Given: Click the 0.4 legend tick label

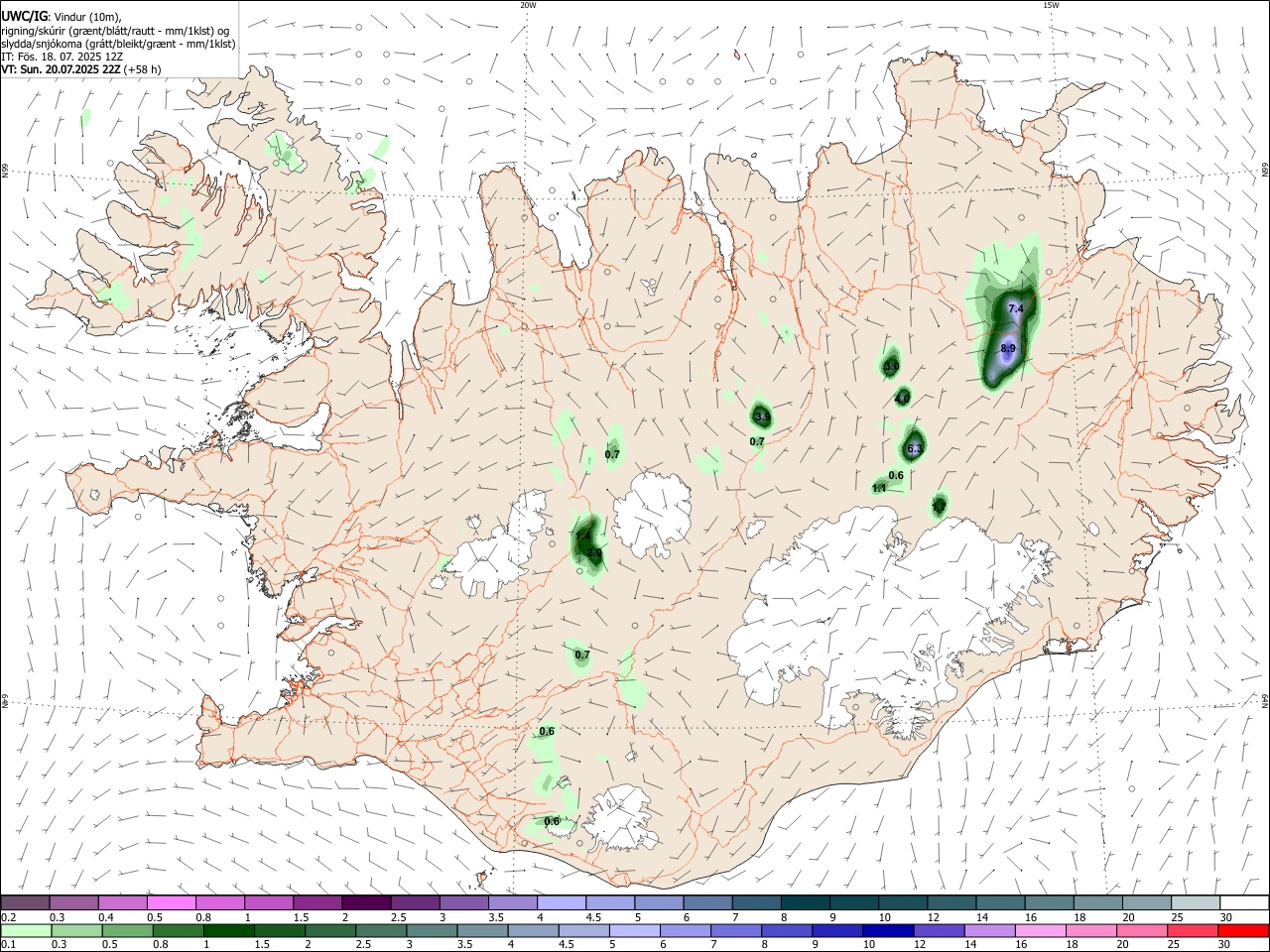Looking at the screenshot, I should [x=105, y=917].
